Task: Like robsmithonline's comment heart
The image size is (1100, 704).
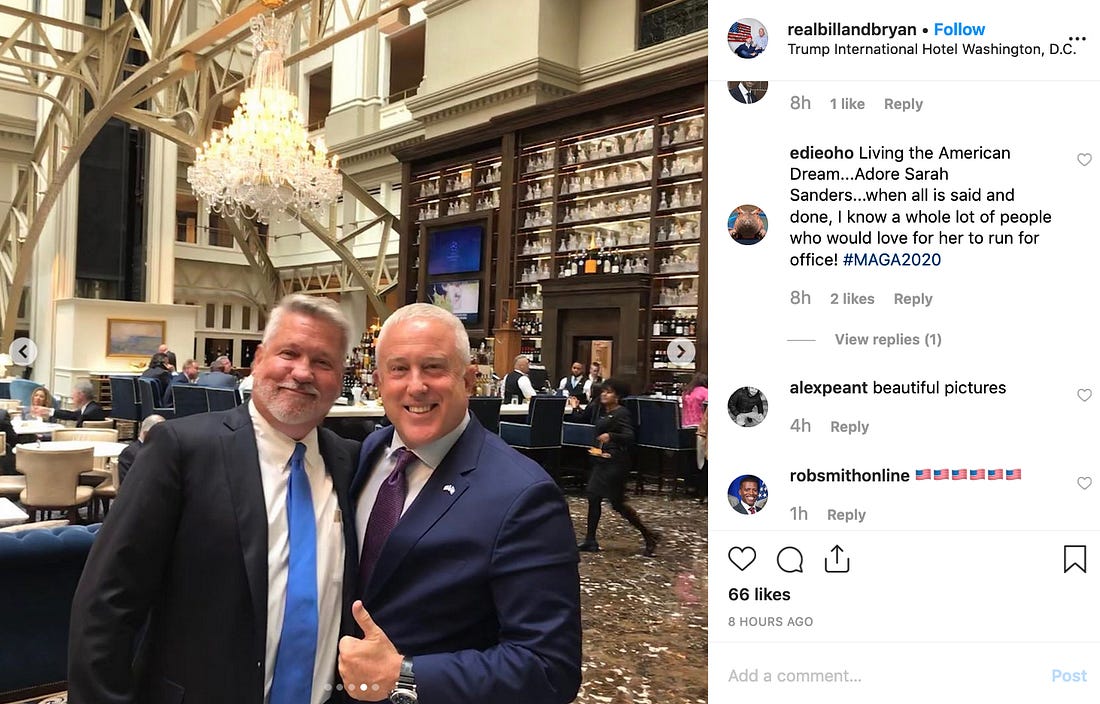Action: click(1085, 483)
